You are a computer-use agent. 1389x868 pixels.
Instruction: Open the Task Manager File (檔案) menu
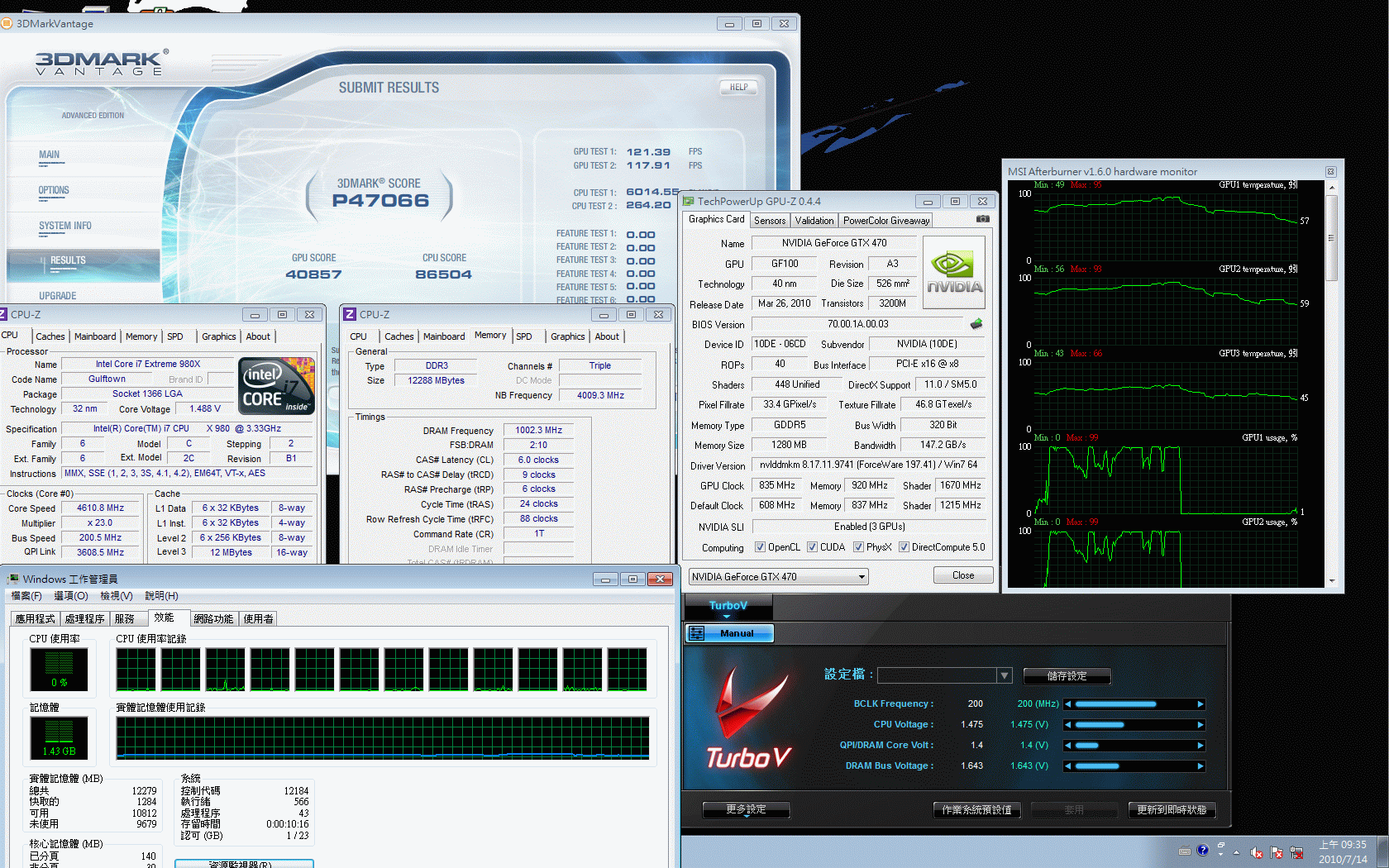(x=26, y=596)
